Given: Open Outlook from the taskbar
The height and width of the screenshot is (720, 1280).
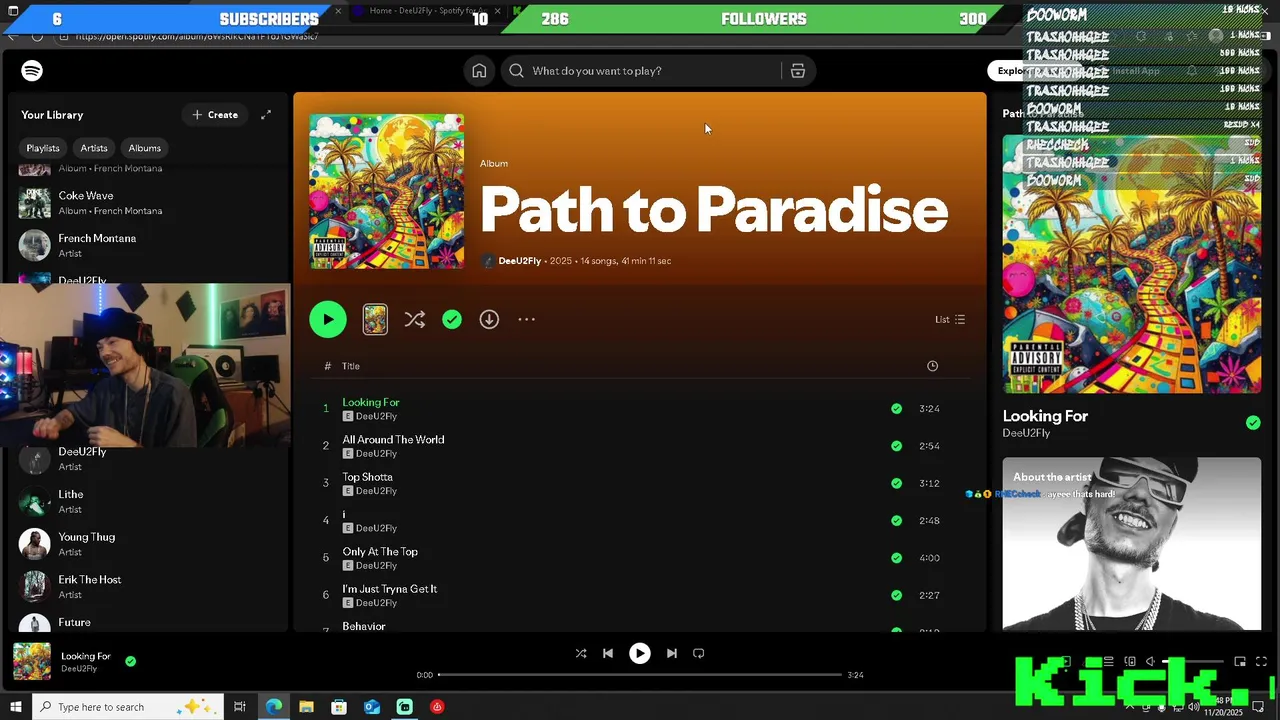Looking at the screenshot, I should pos(372,707).
